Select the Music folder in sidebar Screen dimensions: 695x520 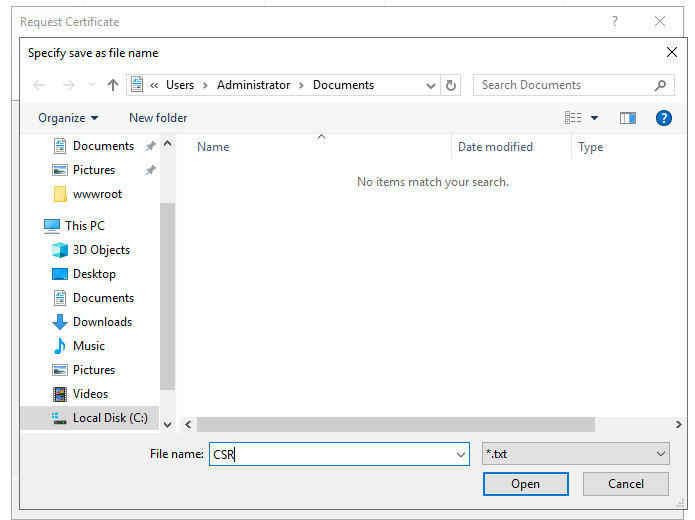88,346
